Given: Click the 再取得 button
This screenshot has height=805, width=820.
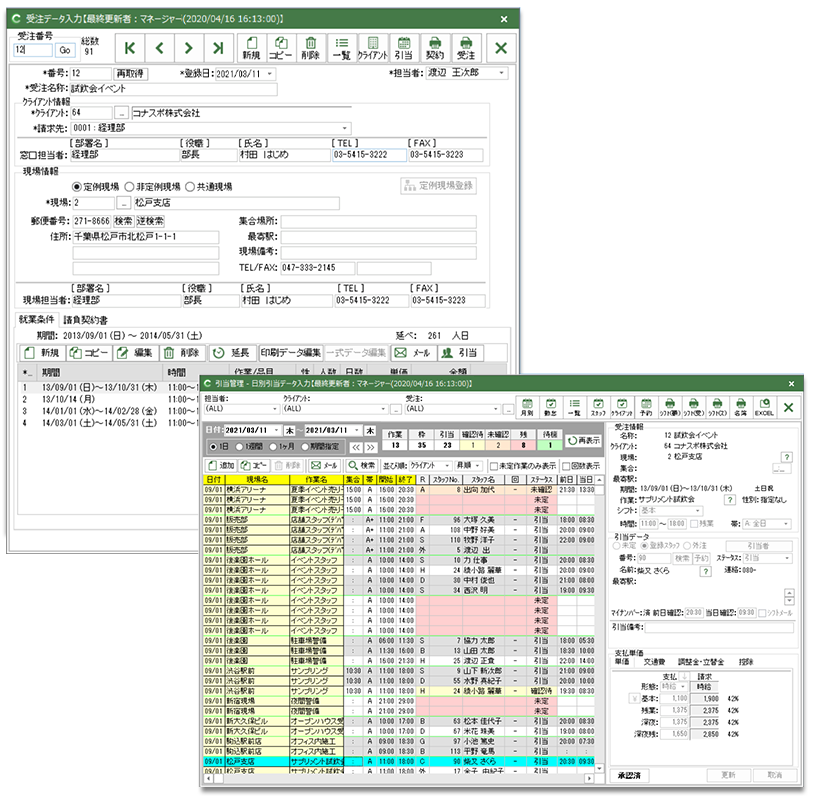Looking at the screenshot, I should pyautogui.click(x=131, y=74).
